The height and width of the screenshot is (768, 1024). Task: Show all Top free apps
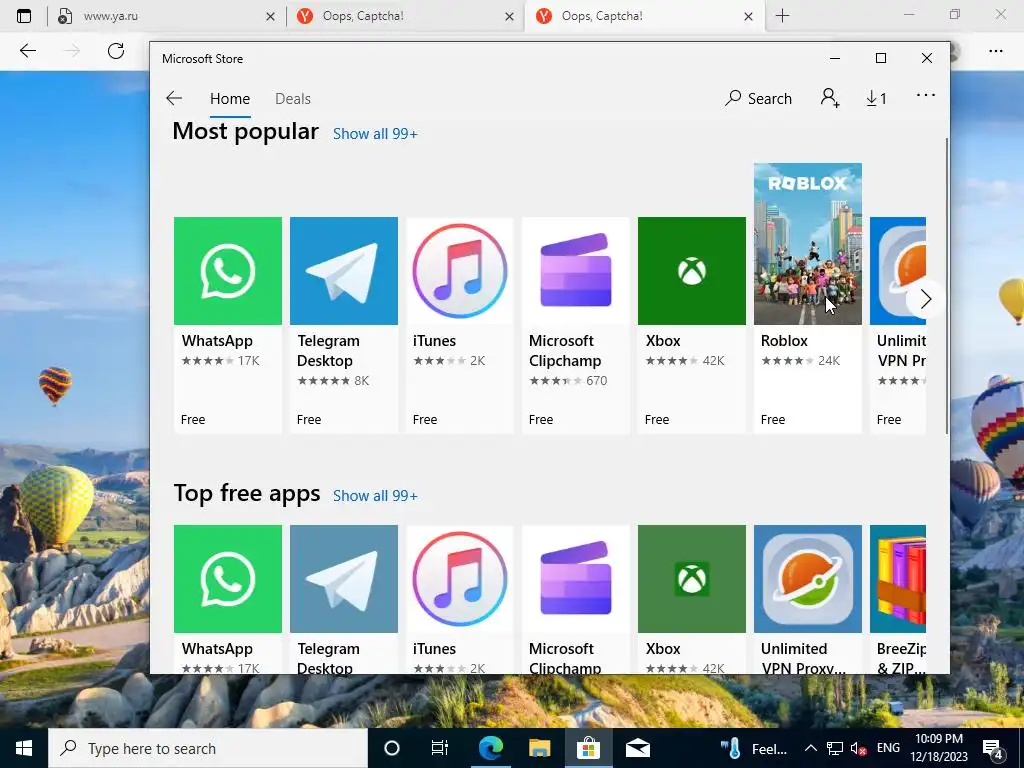pos(375,496)
